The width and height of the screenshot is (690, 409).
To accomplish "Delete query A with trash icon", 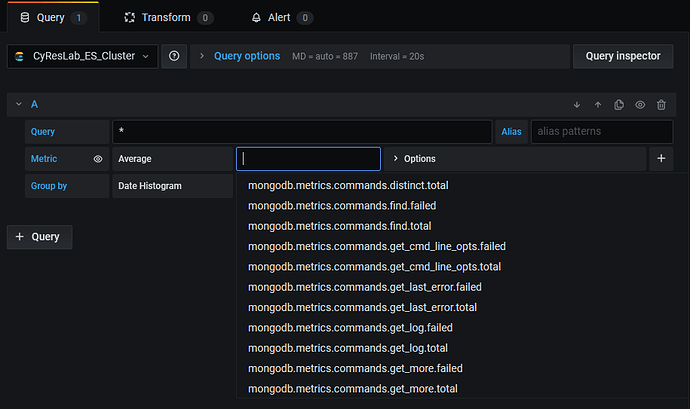I will pos(661,104).
